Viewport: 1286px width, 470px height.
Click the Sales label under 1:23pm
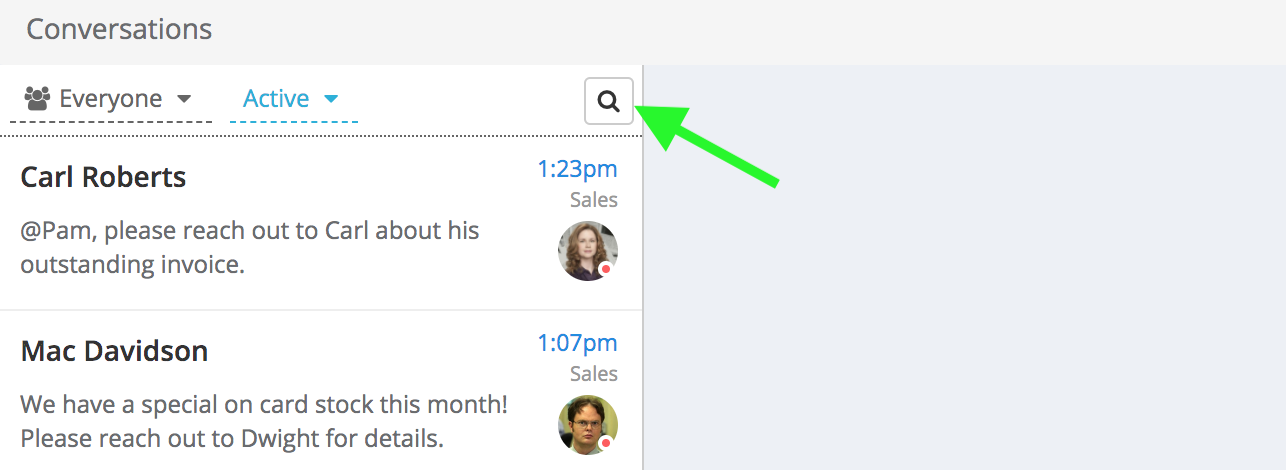click(594, 200)
